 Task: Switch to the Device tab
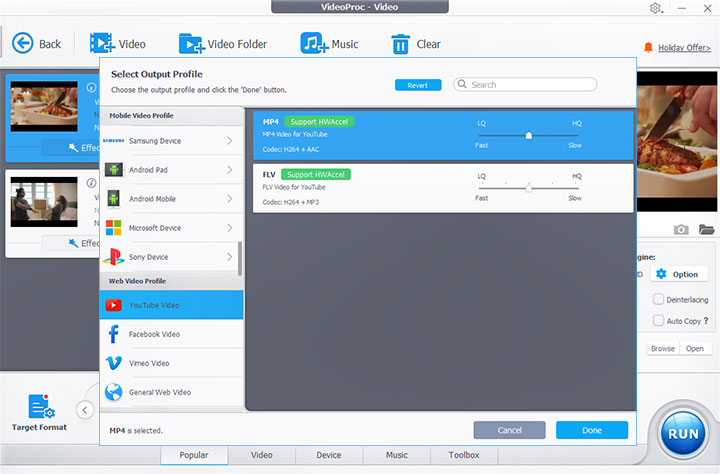(x=329, y=455)
